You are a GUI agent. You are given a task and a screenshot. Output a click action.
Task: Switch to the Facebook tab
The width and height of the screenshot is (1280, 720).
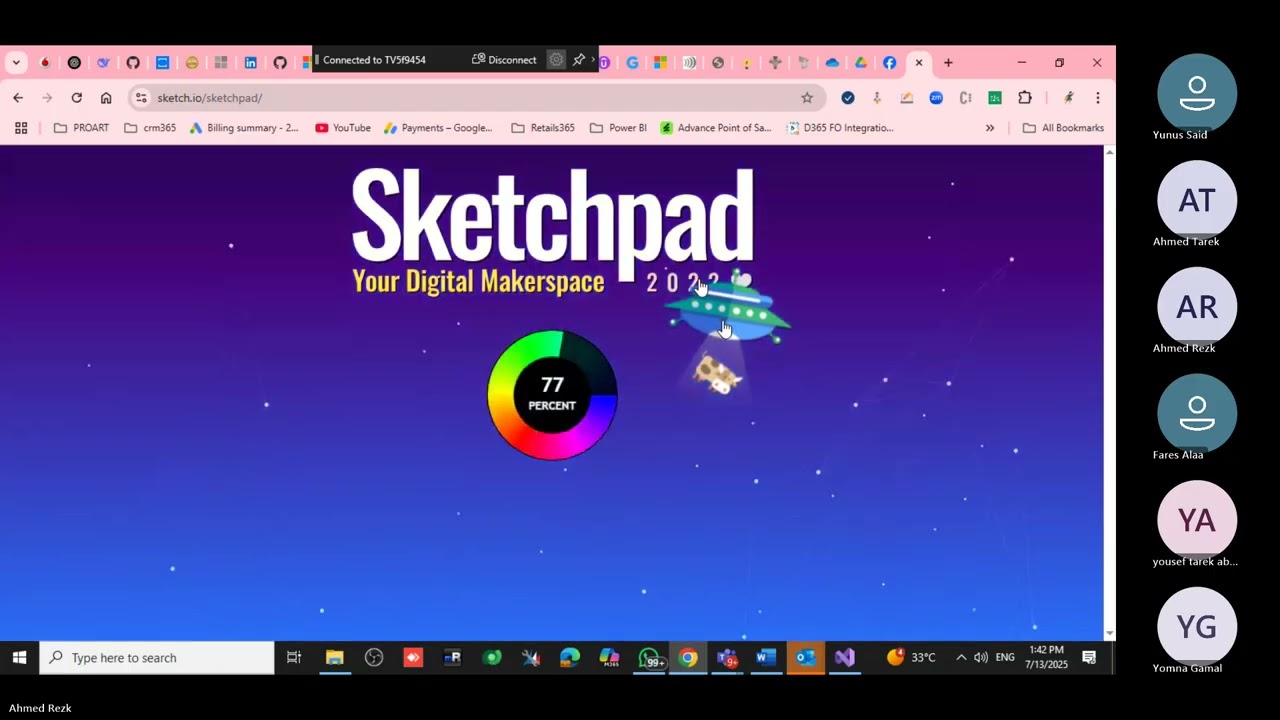tap(889, 63)
